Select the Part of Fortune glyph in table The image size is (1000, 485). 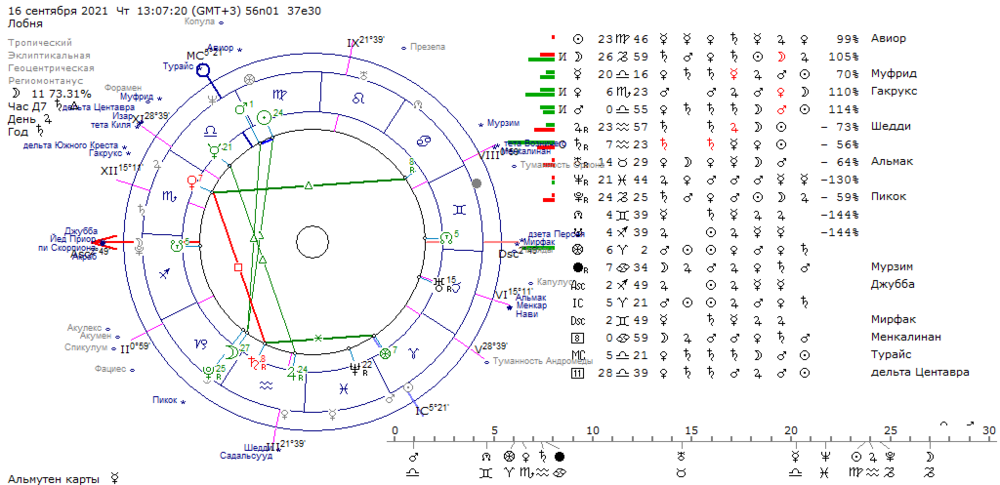click(x=578, y=250)
